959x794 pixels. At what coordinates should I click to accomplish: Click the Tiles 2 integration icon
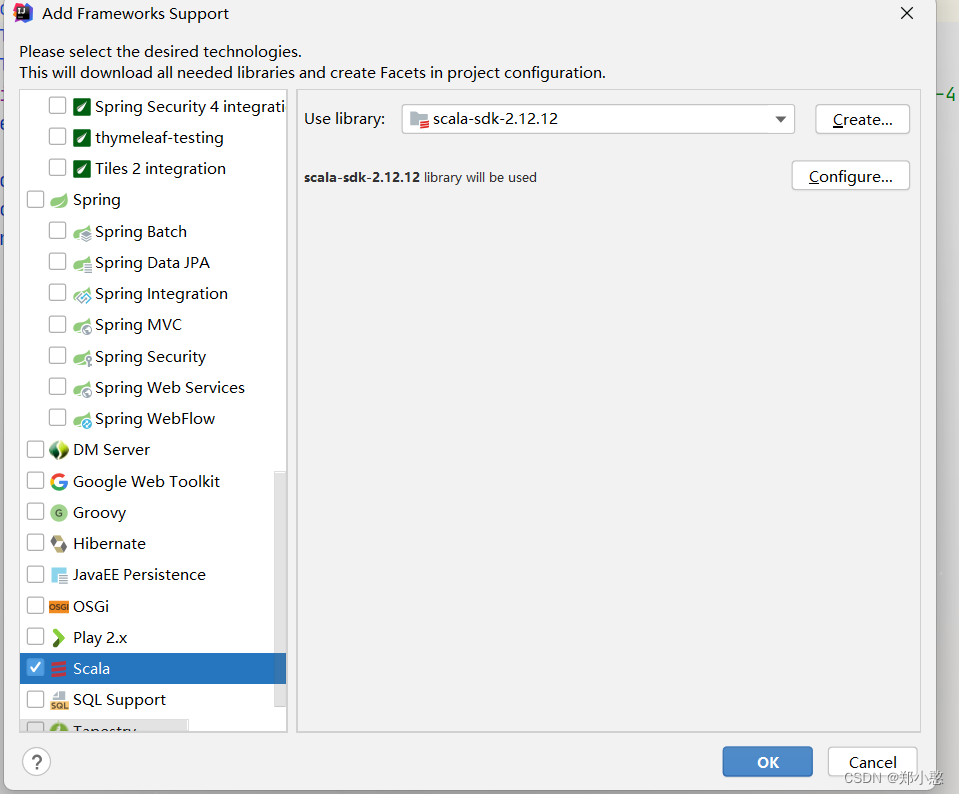point(82,168)
